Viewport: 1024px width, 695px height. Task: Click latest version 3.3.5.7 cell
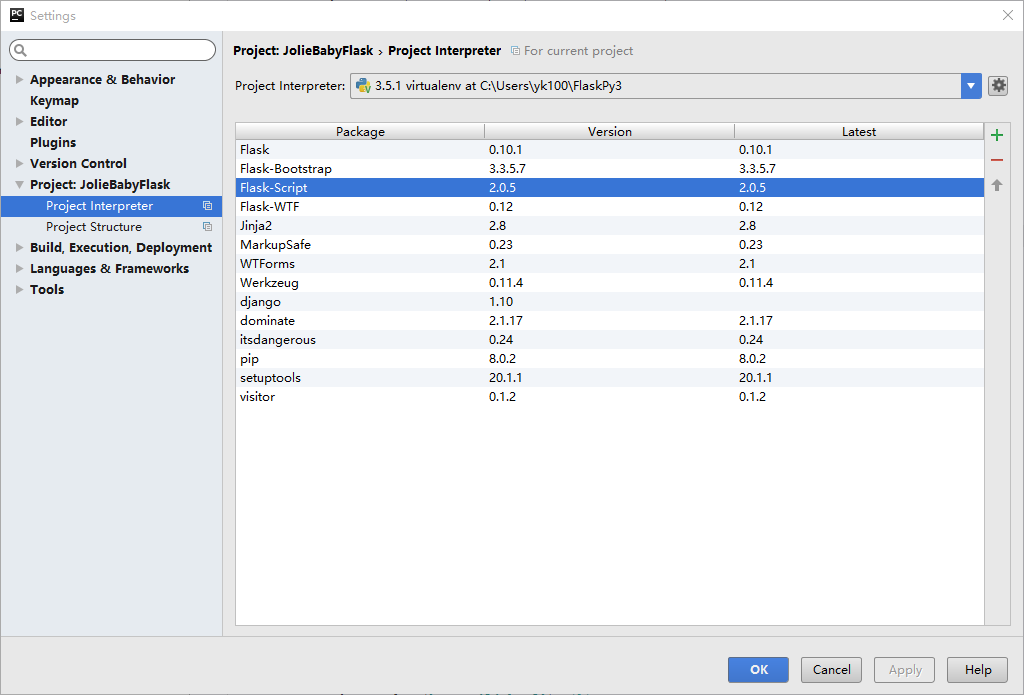757,169
